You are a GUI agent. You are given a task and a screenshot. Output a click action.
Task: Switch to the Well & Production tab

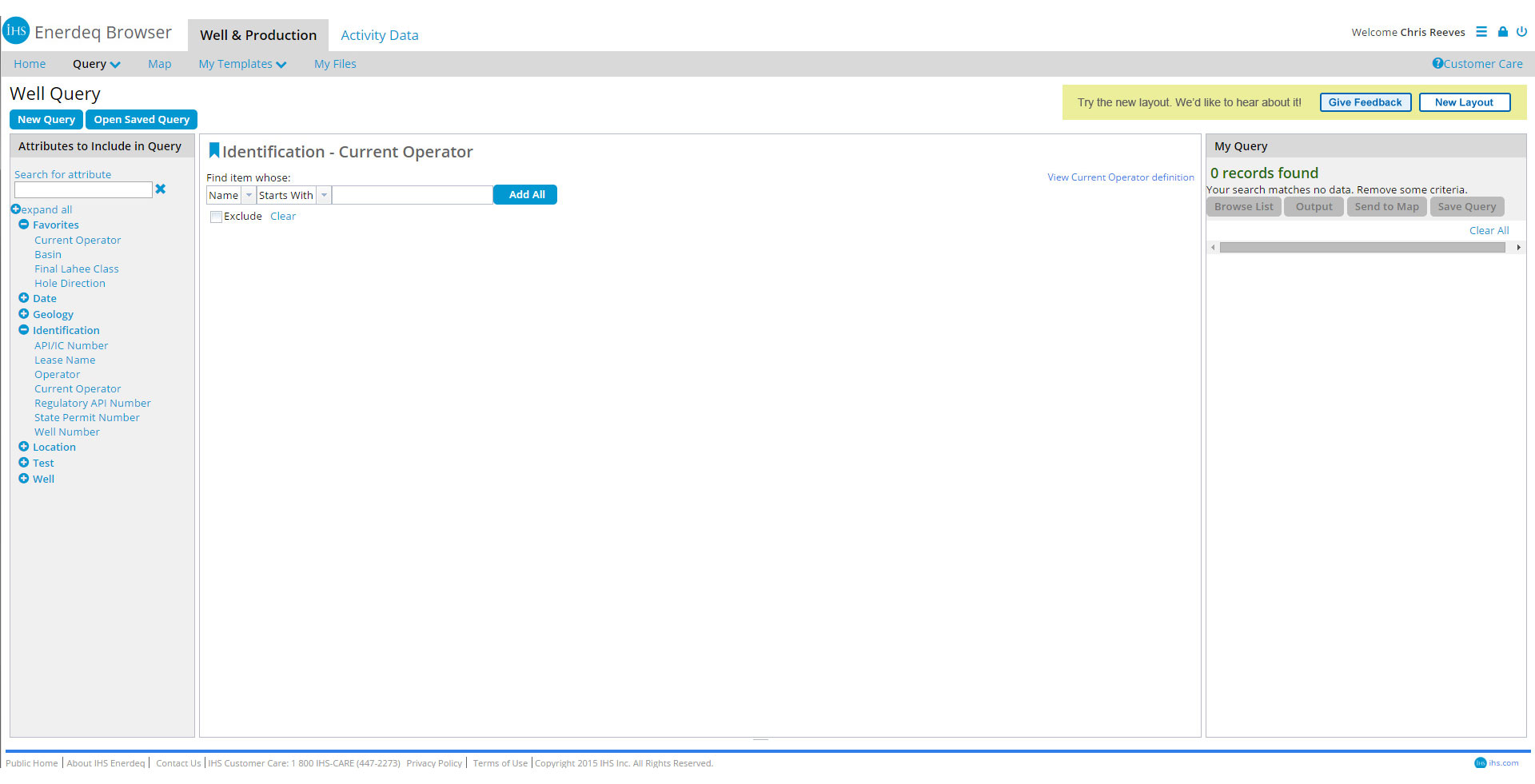coord(258,35)
